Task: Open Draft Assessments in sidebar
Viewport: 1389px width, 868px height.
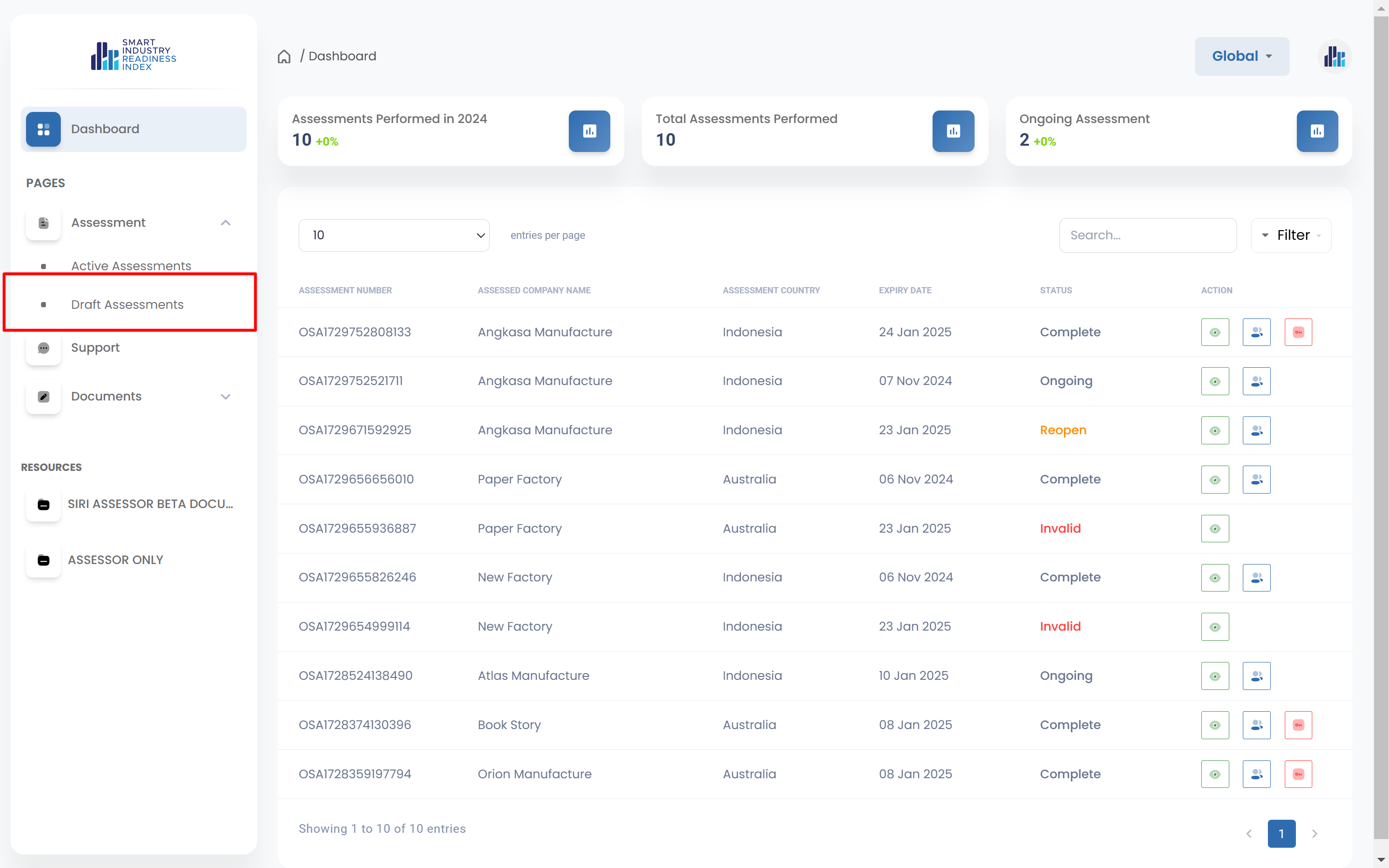Action: [127, 305]
